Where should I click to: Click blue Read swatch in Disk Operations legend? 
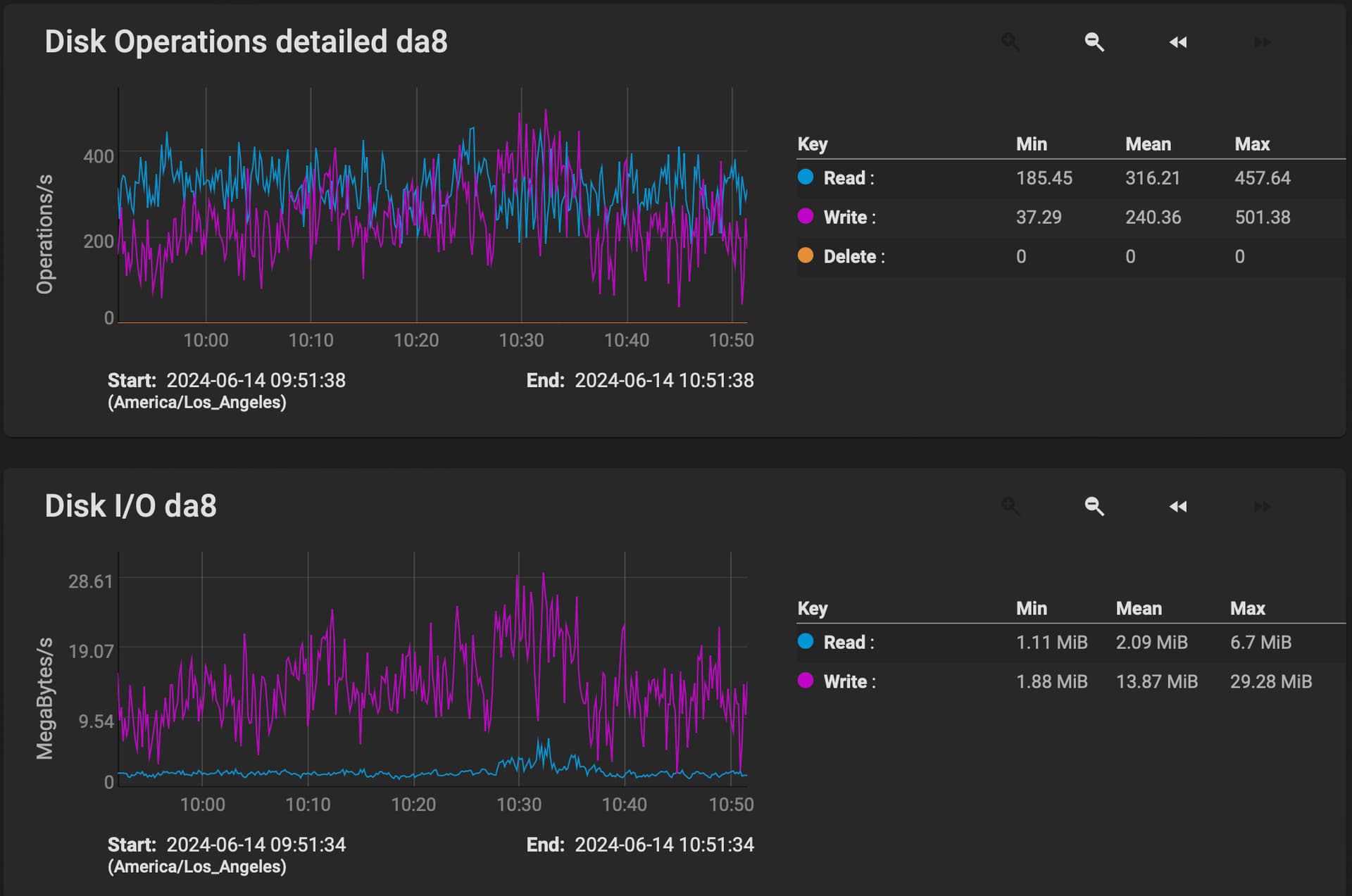pos(806,177)
